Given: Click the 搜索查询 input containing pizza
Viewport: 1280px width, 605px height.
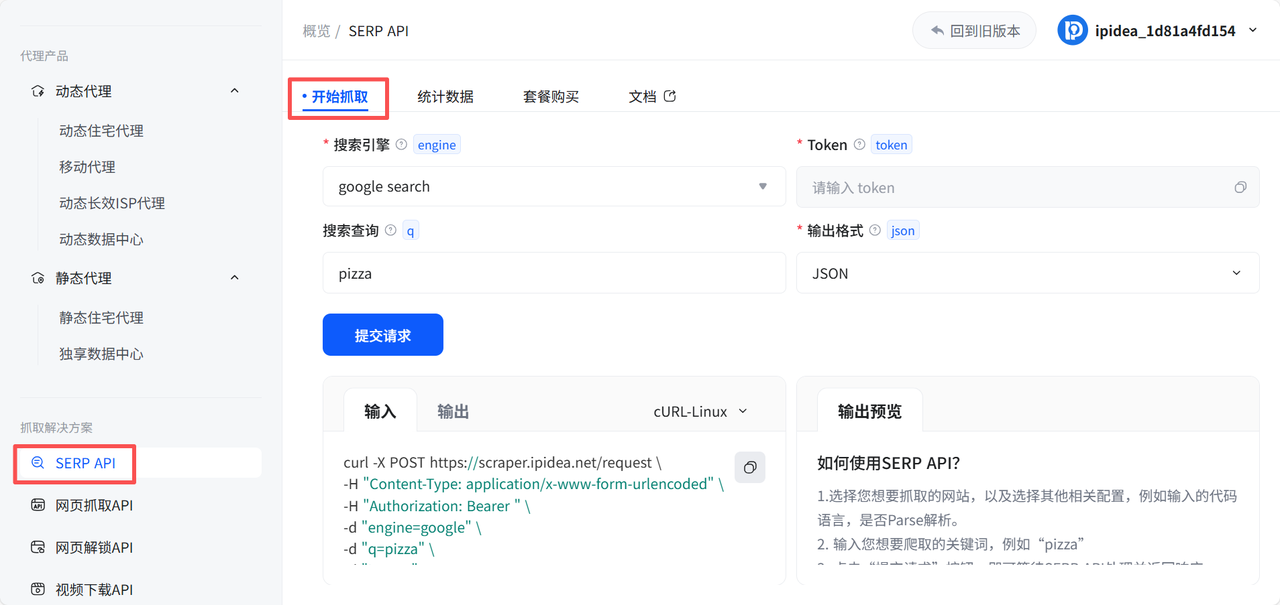Looking at the screenshot, I should click(553, 273).
